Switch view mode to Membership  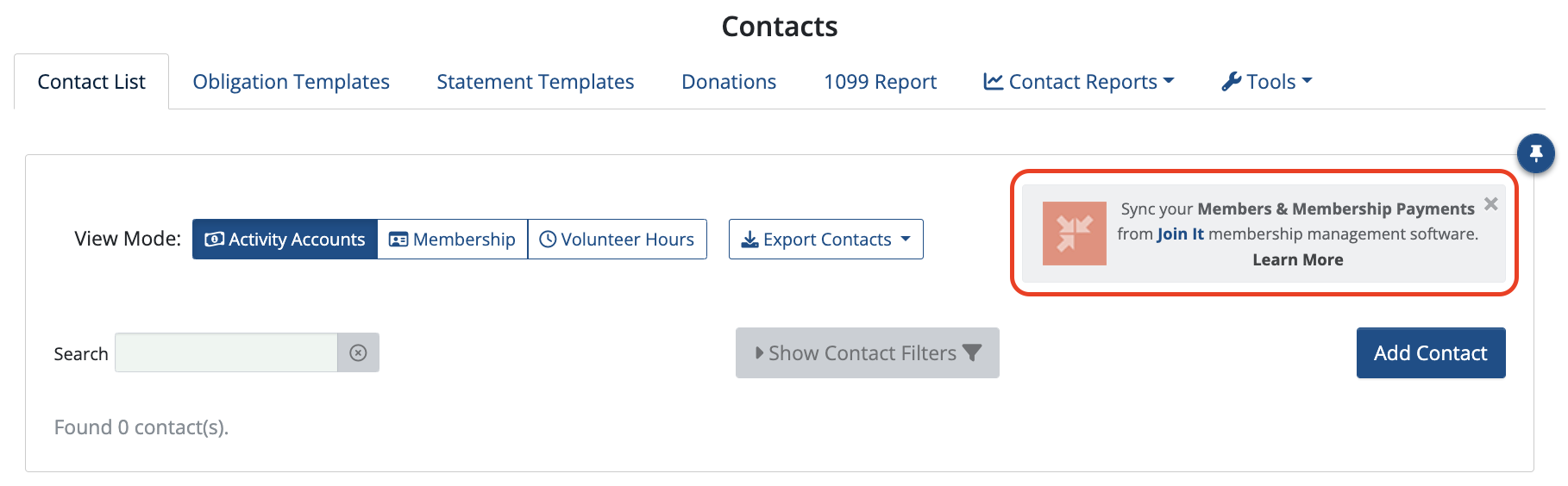click(x=453, y=240)
